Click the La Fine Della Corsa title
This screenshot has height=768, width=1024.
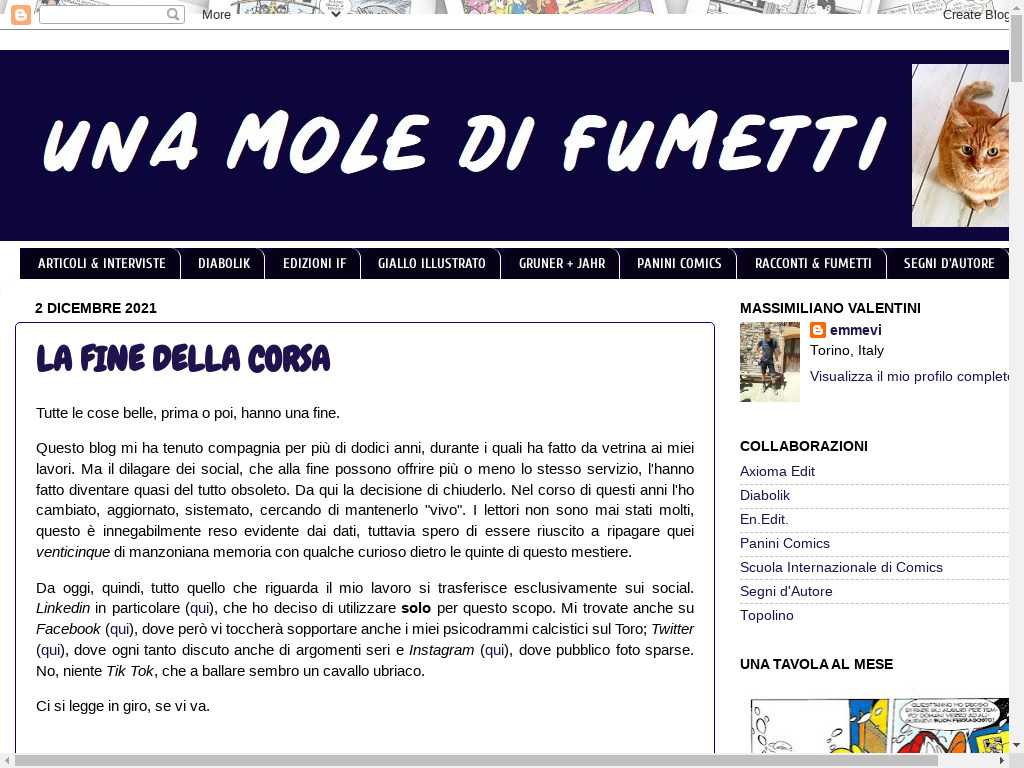[x=183, y=359]
